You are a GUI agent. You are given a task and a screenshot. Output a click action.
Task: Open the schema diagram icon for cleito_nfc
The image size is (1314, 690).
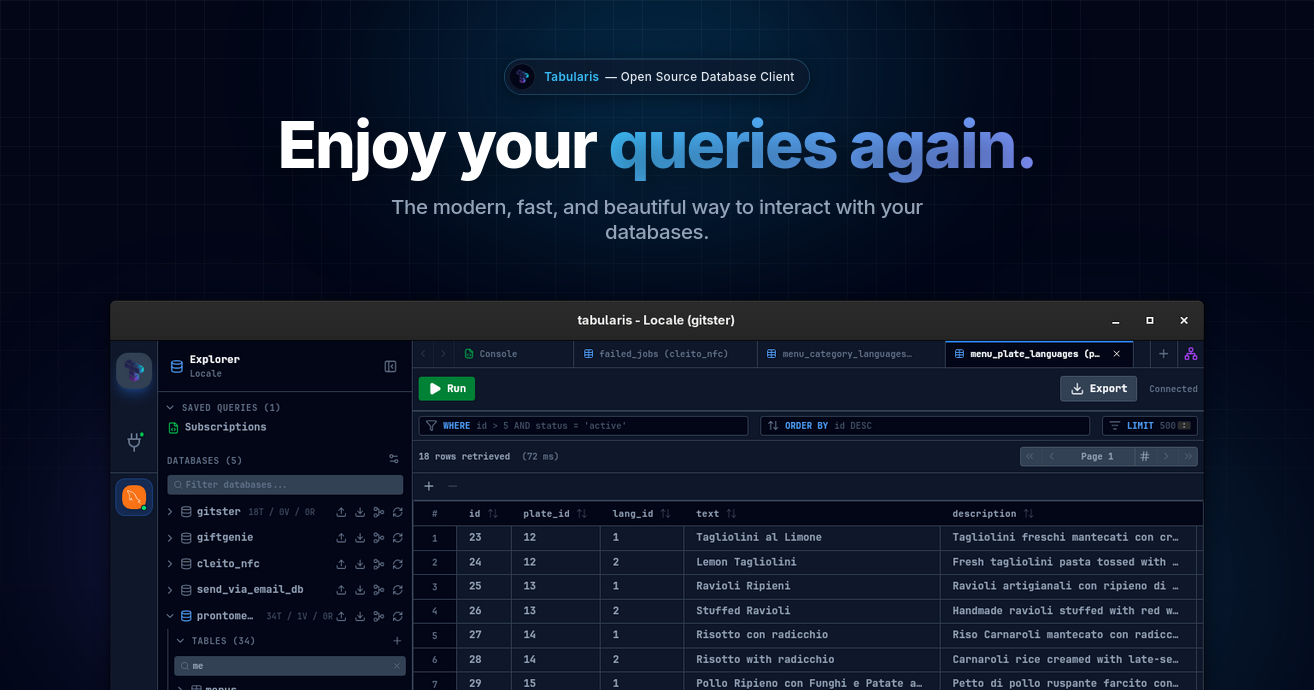point(379,564)
